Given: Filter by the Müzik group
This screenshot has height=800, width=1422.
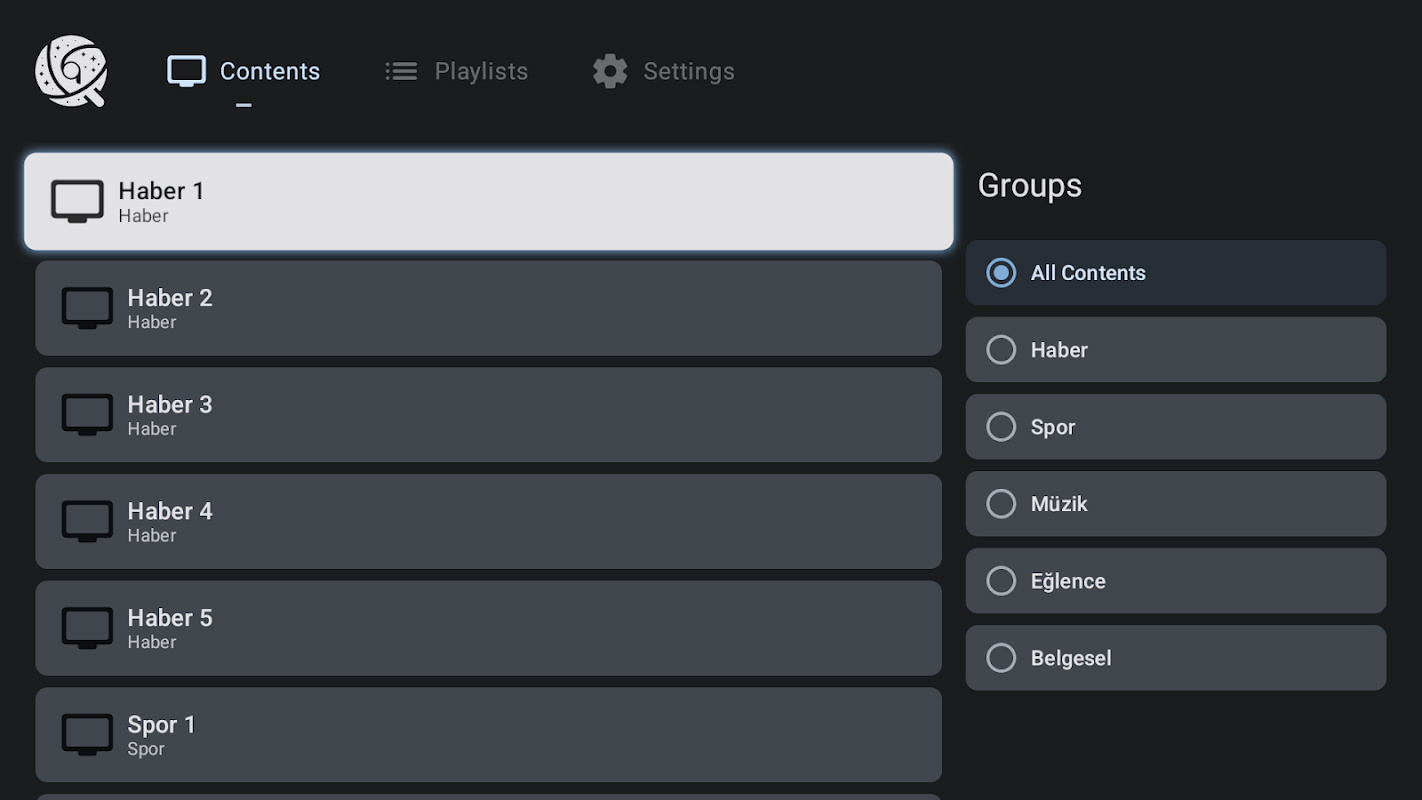Looking at the screenshot, I should coord(1001,504).
